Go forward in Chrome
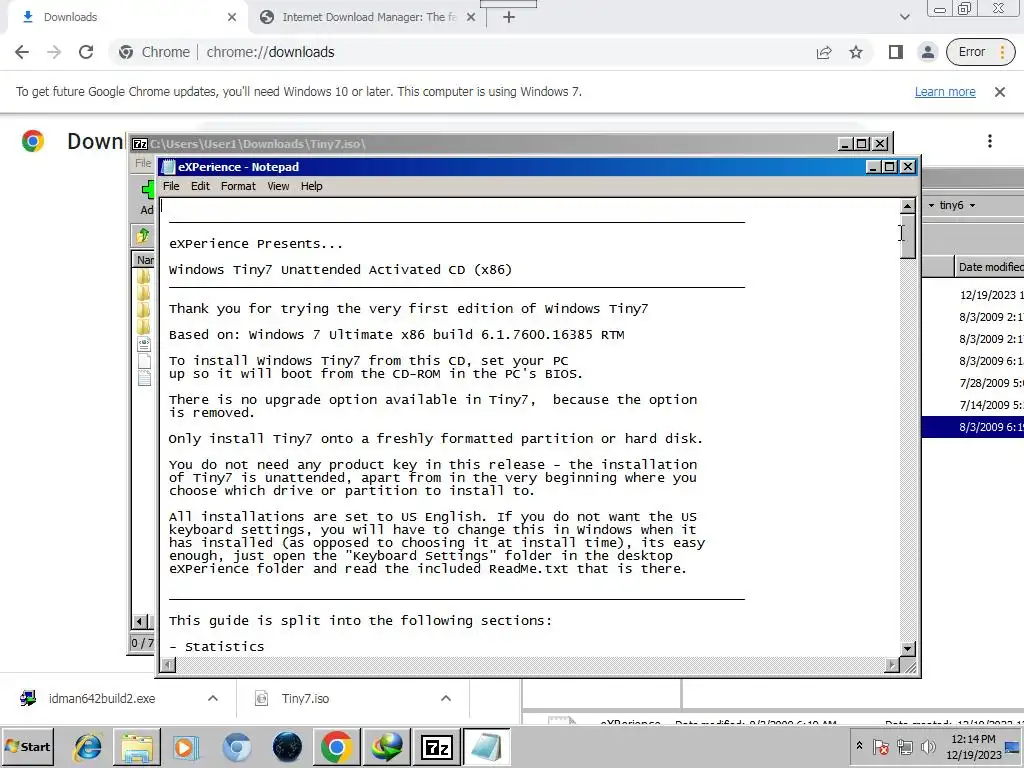This screenshot has height=768, width=1024. 54,52
